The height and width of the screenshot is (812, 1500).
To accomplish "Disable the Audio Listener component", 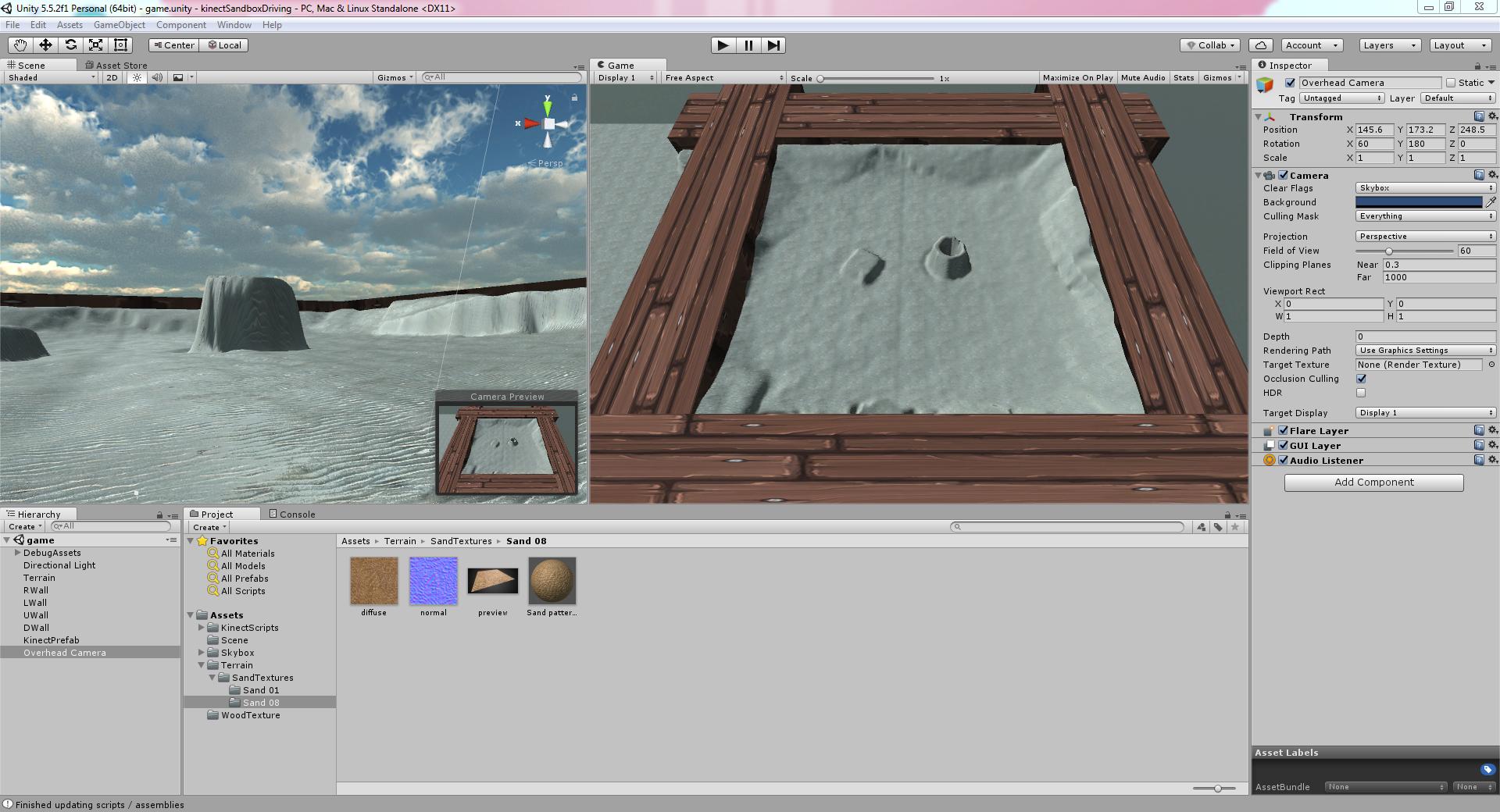I will pyautogui.click(x=1283, y=460).
